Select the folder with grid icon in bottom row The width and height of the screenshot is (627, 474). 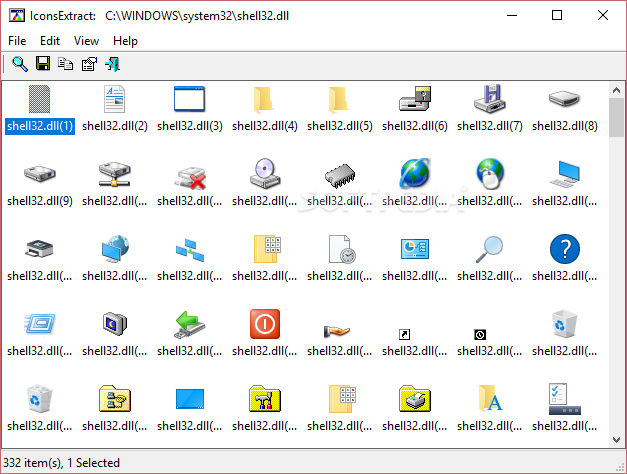342,399
